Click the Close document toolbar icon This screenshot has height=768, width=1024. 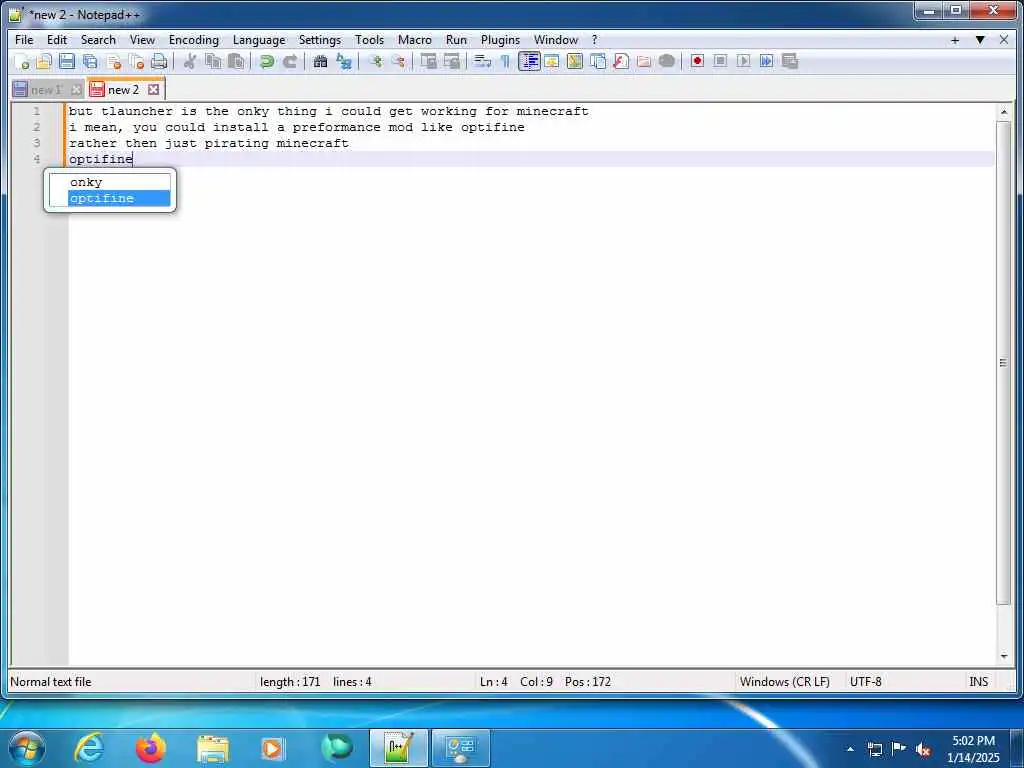(x=114, y=61)
